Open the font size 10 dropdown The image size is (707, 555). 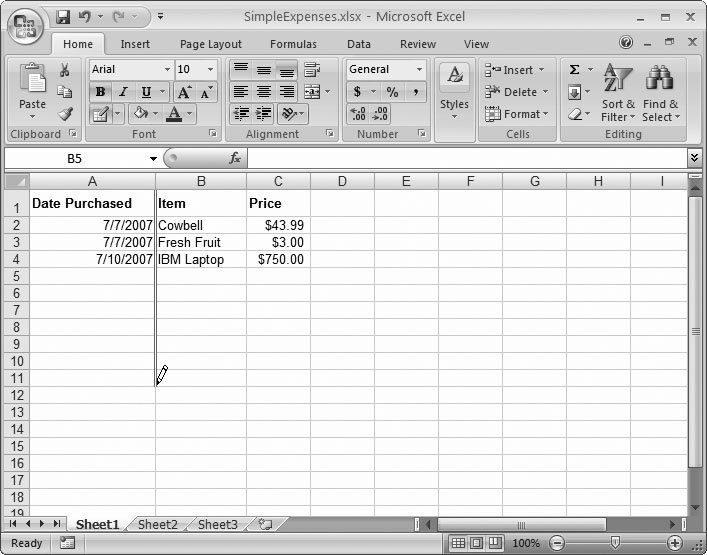point(211,69)
